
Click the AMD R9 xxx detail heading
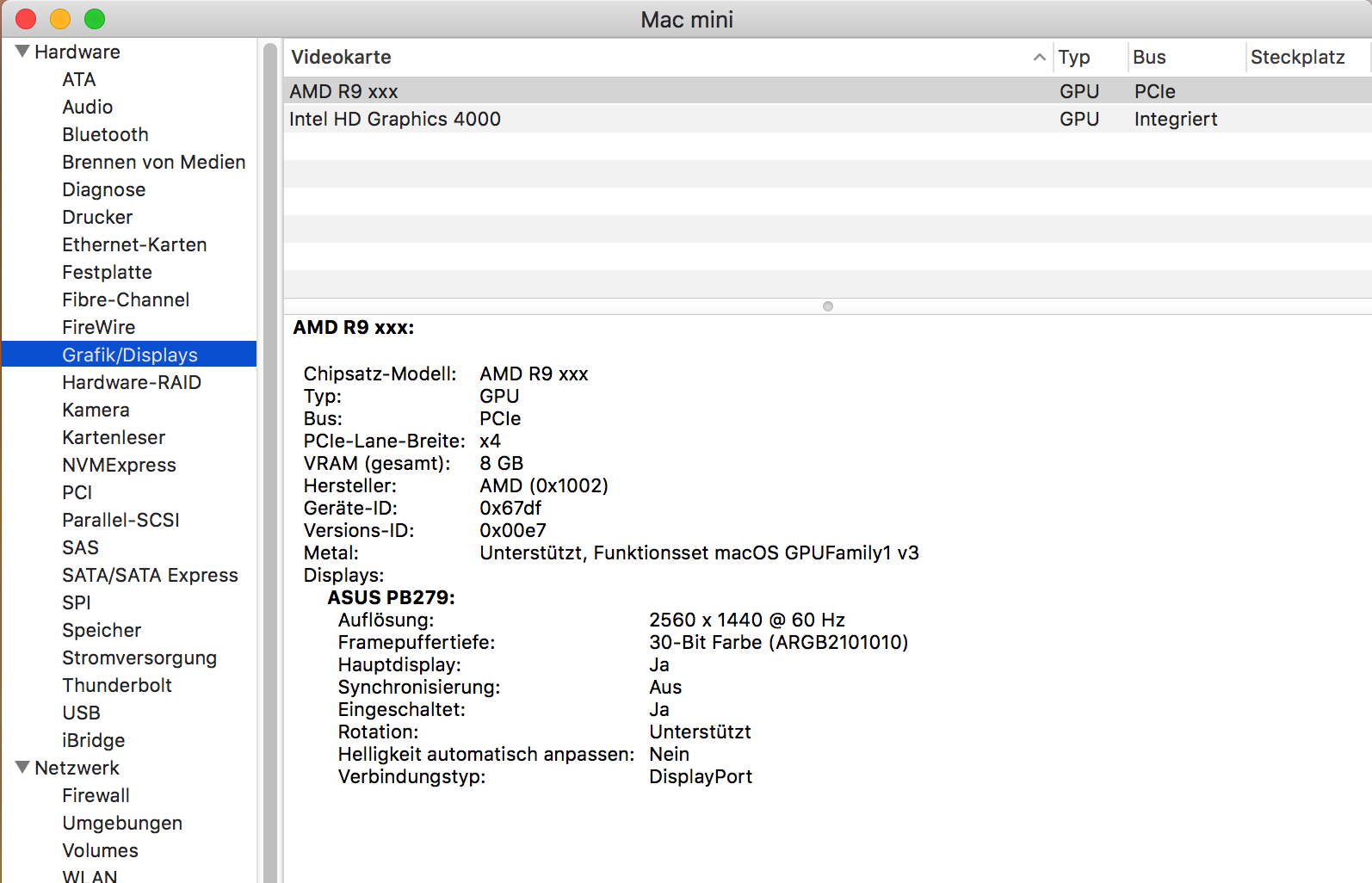[x=354, y=327]
